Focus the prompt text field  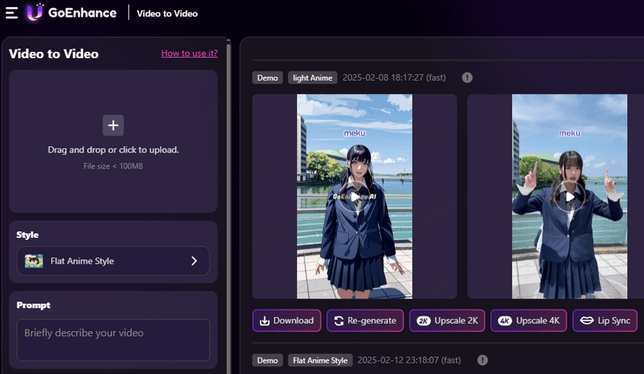click(x=113, y=340)
